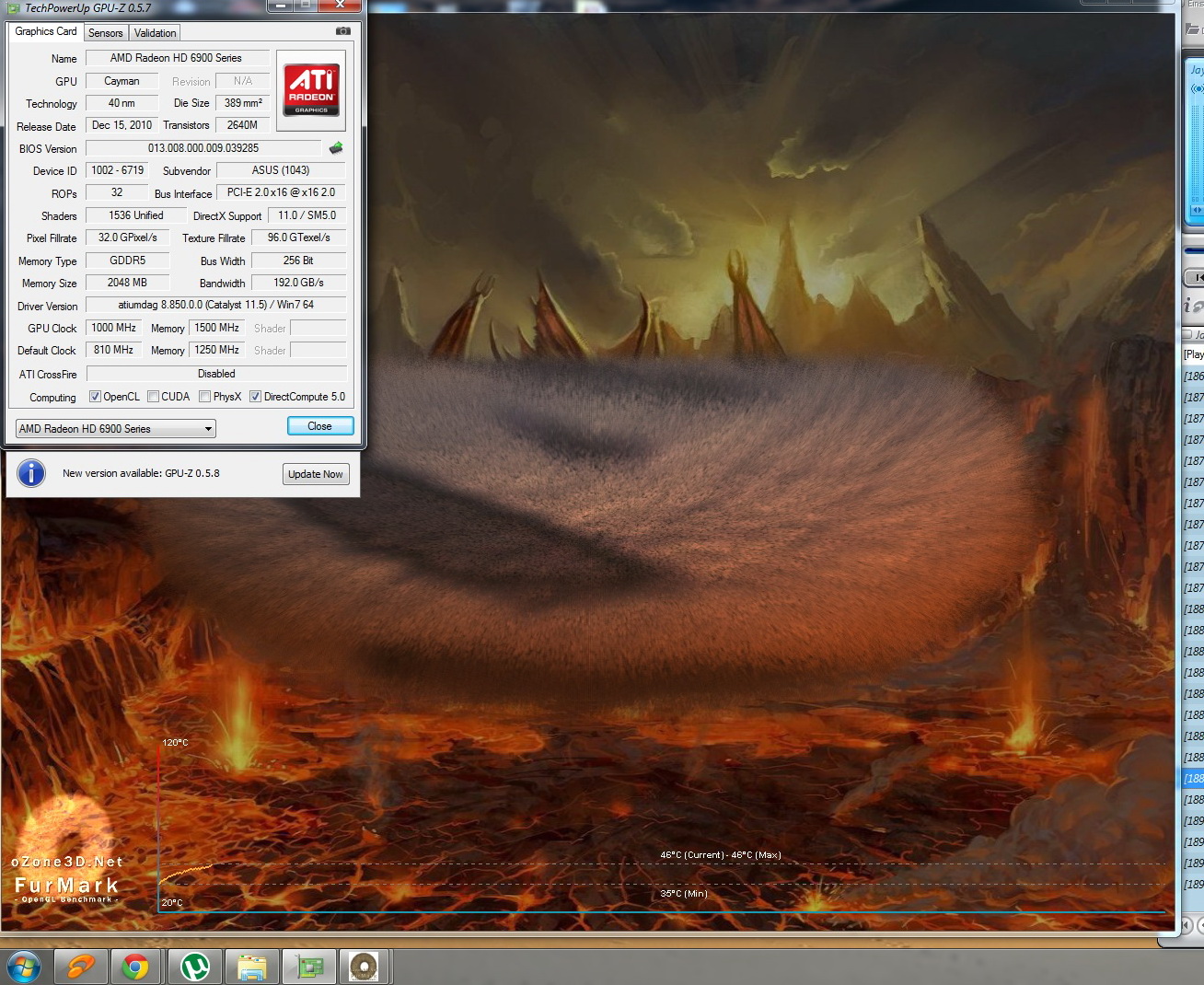This screenshot has width=1204, height=985.
Task: Click the Shaders value '1536 Unified'
Action: (x=135, y=215)
